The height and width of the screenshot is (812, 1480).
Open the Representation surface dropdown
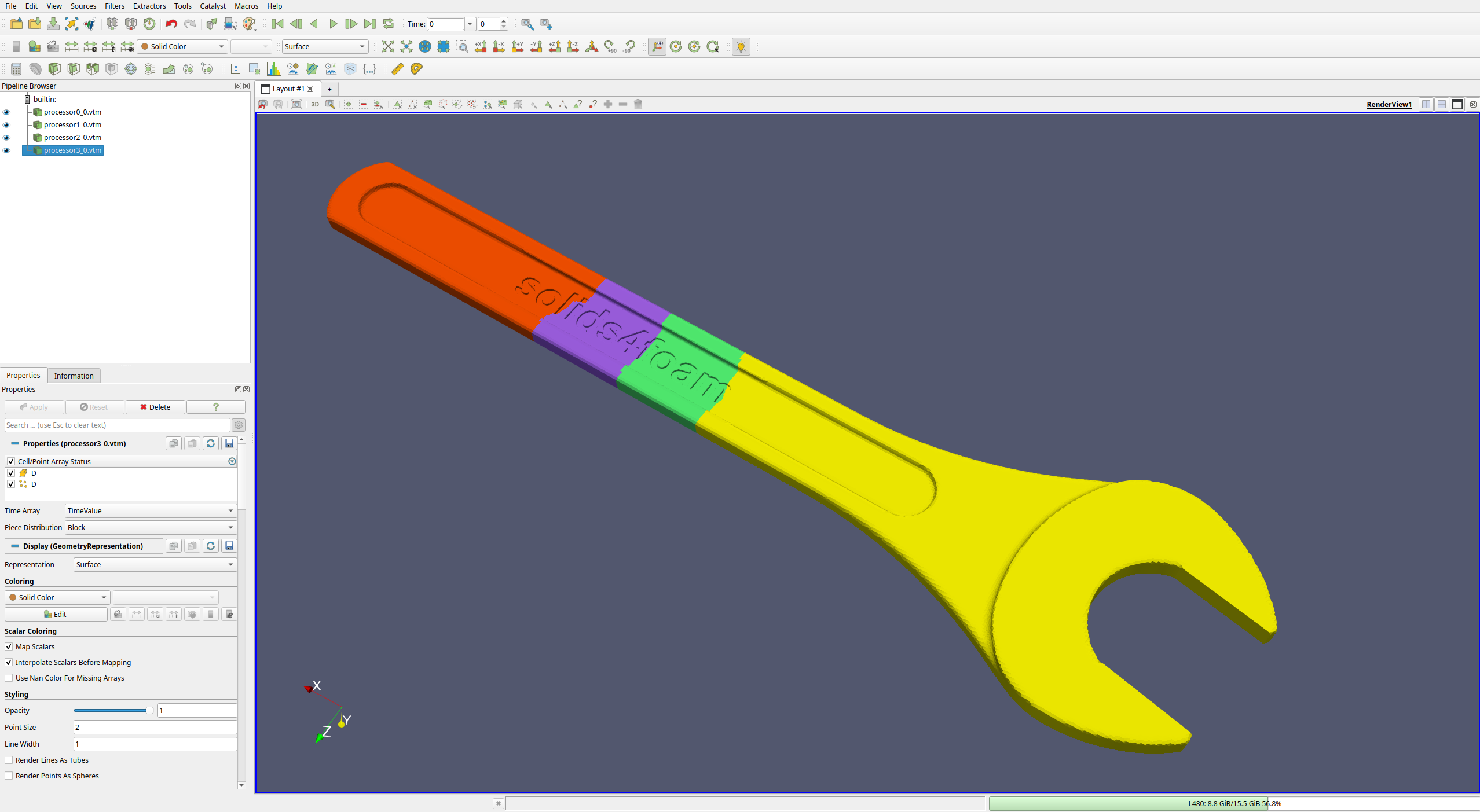click(153, 564)
